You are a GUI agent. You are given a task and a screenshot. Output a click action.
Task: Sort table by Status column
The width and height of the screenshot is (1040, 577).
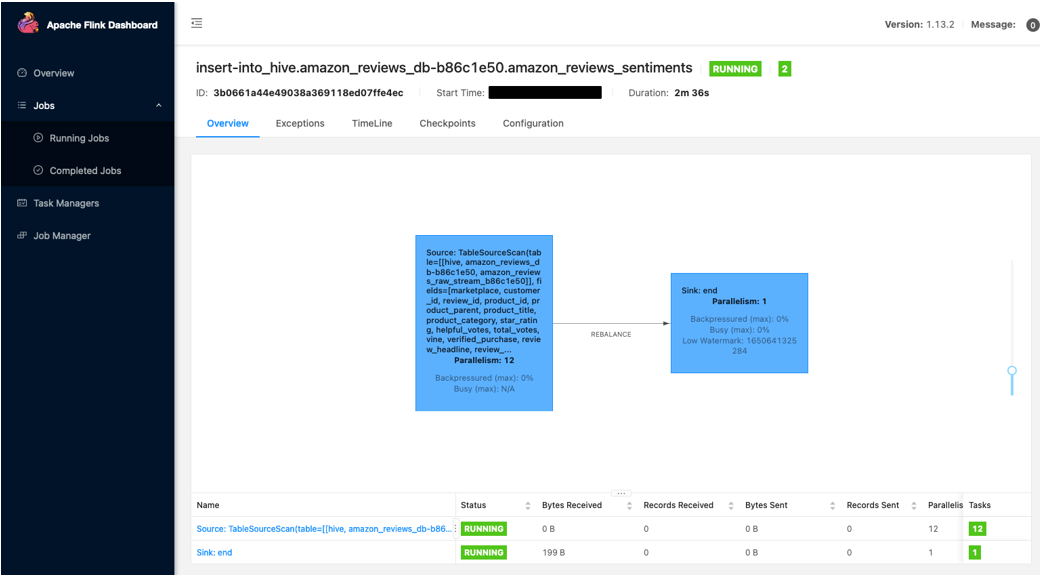[x=528, y=506]
